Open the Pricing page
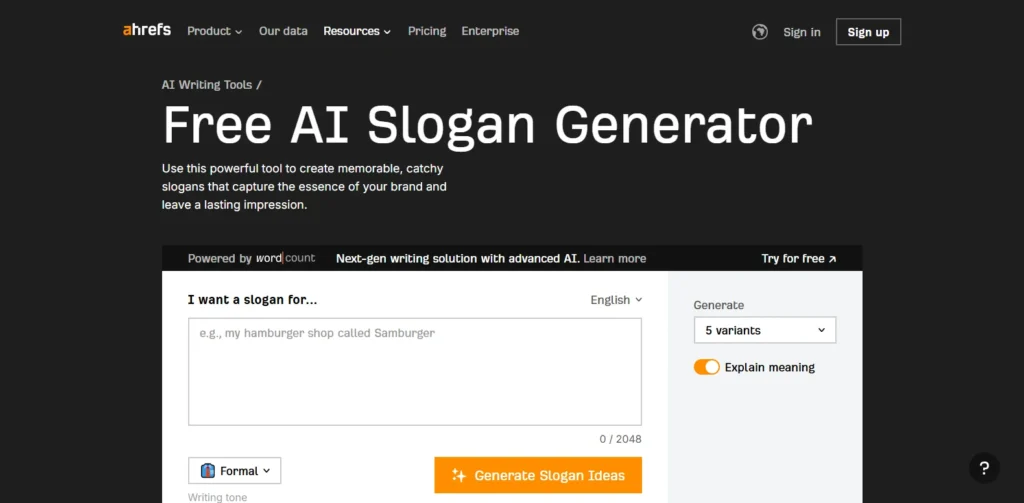This screenshot has width=1024, height=503. tap(427, 31)
